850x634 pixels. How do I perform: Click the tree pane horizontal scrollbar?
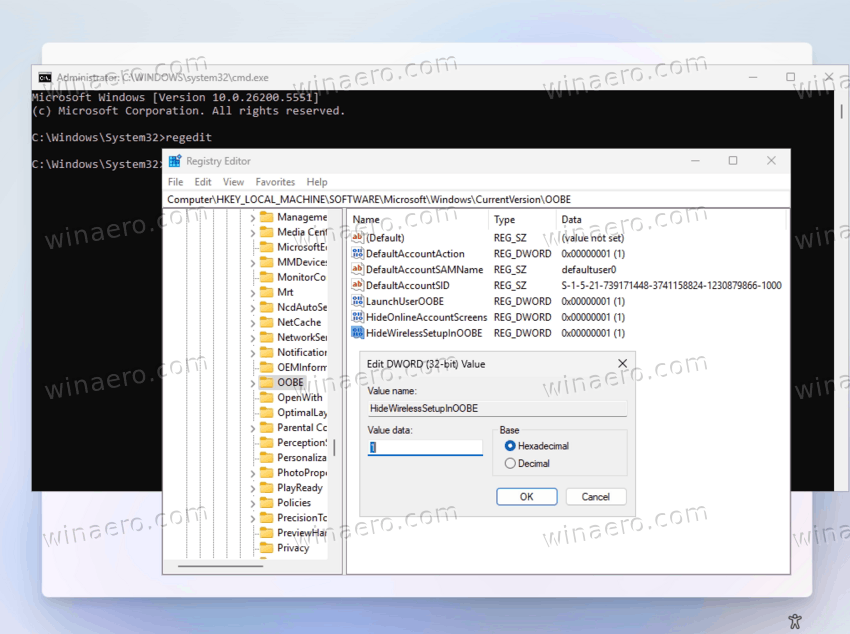click(x=221, y=566)
